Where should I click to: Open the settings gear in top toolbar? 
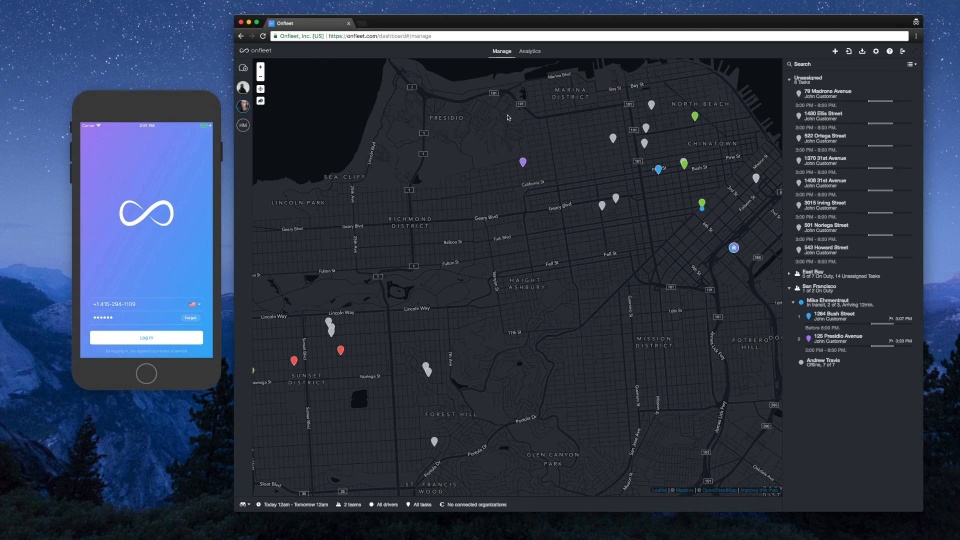click(x=876, y=51)
